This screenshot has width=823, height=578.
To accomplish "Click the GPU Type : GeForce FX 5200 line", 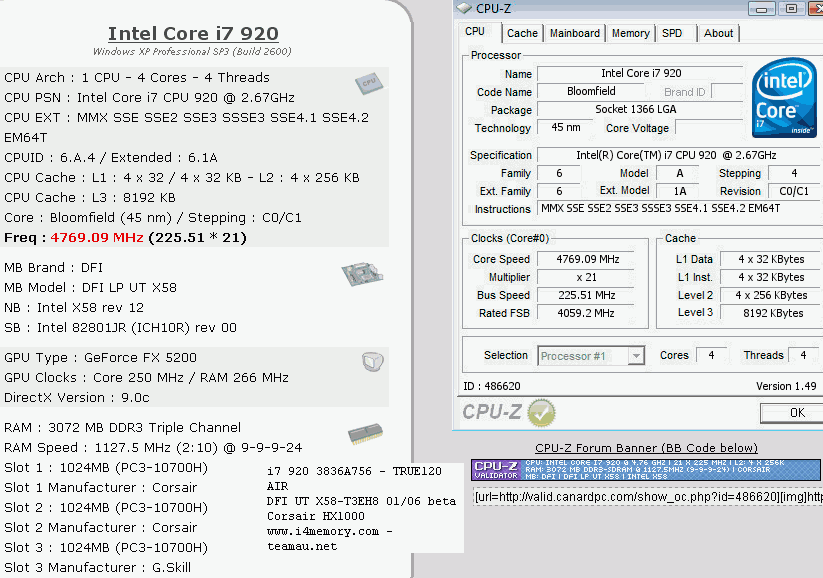I will pyautogui.click(x=100, y=358).
